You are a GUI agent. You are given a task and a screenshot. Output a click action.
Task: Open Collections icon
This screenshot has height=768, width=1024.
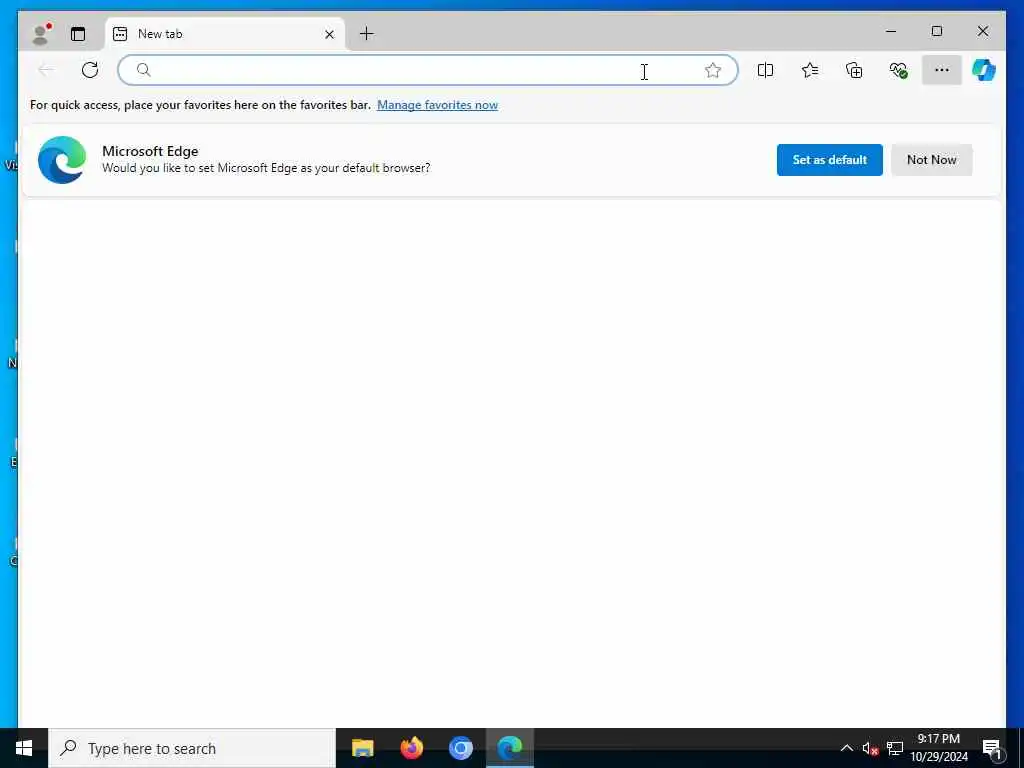click(854, 70)
